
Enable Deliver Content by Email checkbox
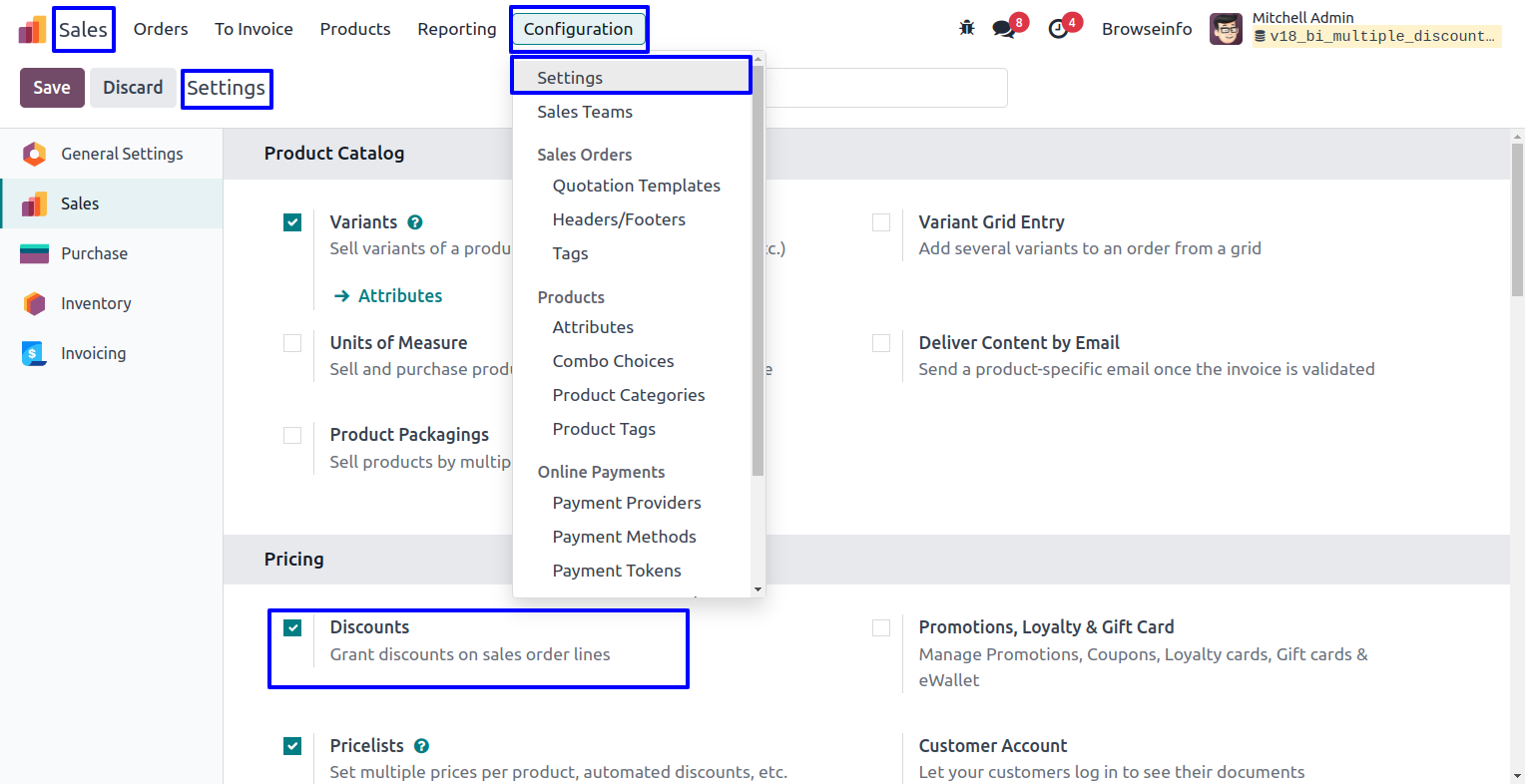(881, 343)
